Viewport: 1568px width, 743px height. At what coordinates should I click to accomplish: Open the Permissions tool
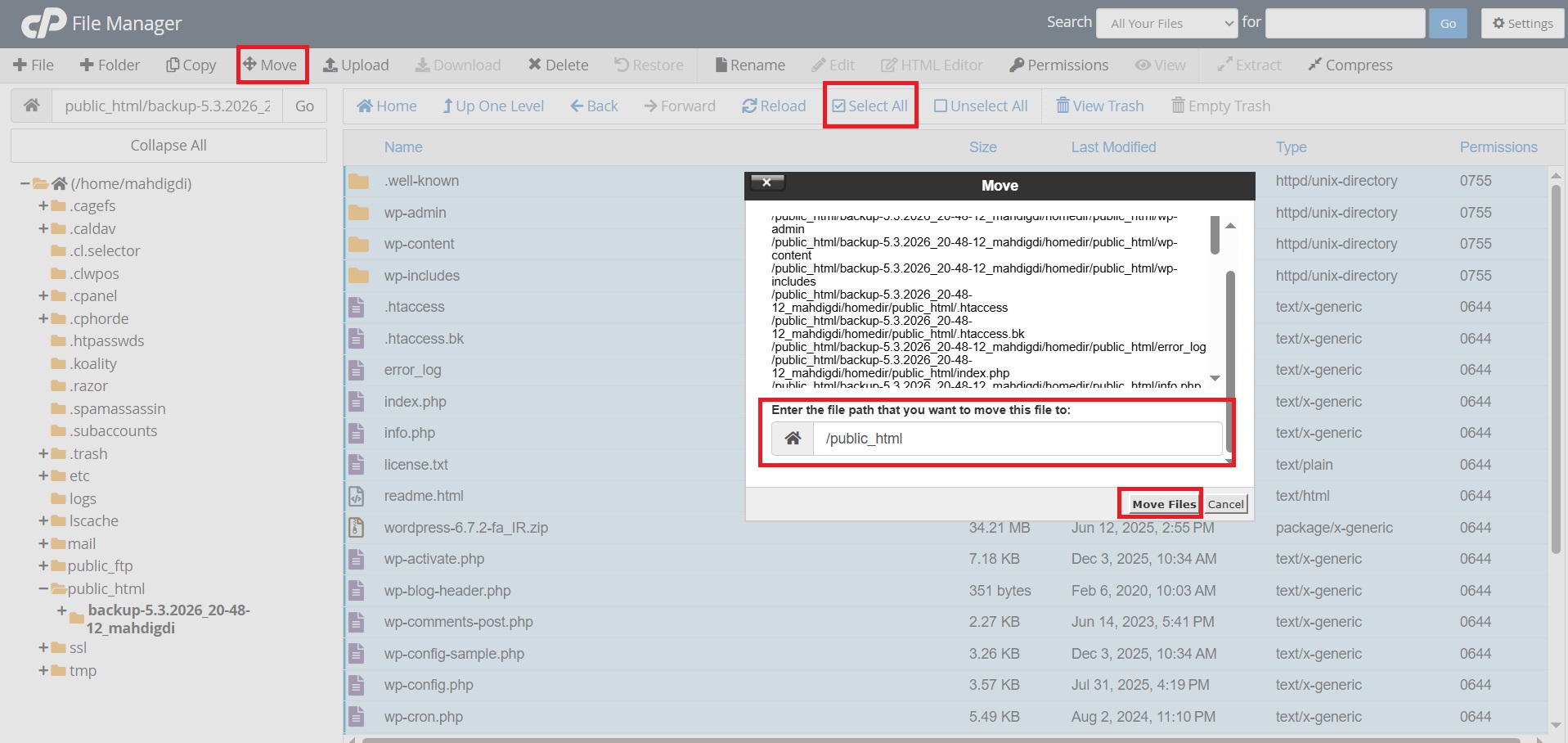point(1059,65)
